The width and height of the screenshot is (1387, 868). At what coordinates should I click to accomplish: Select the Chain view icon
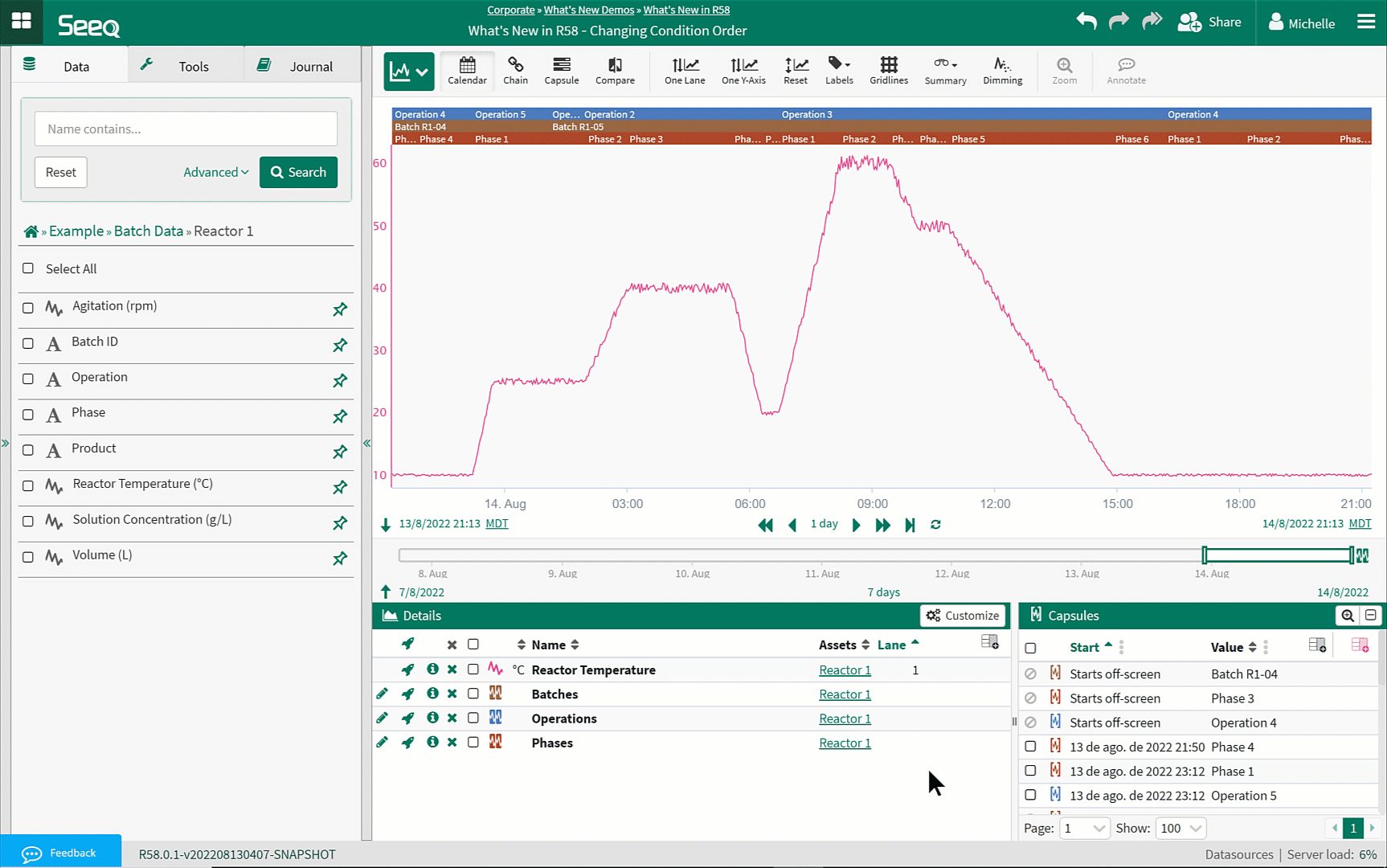(515, 70)
